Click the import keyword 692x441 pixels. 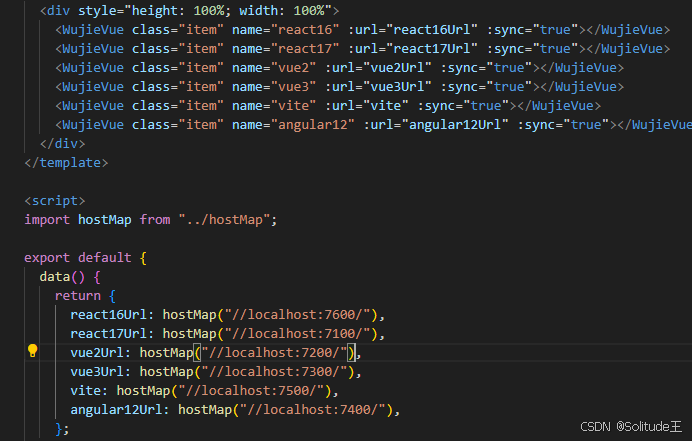point(47,219)
